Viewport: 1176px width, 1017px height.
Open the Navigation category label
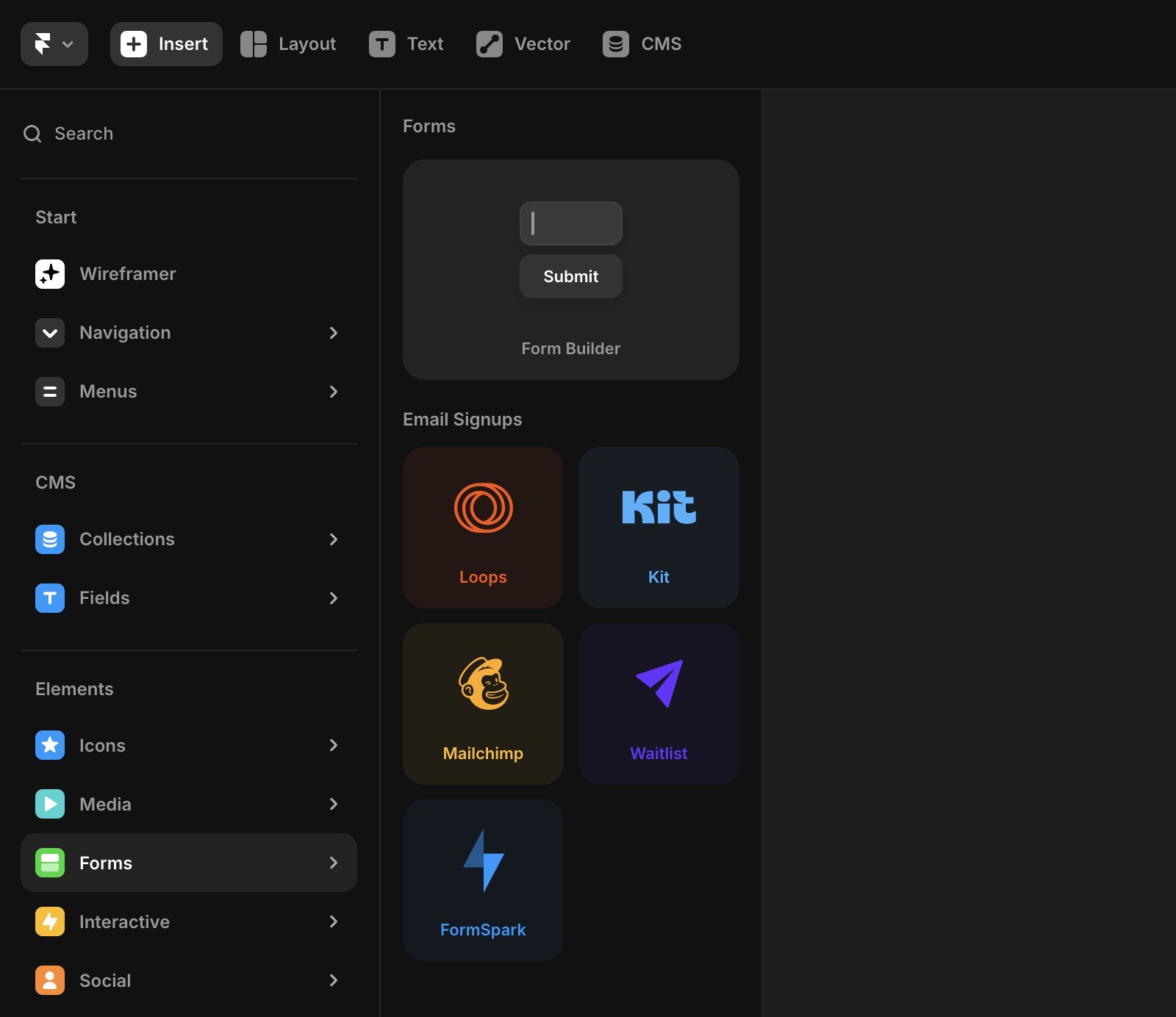click(x=125, y=333)
